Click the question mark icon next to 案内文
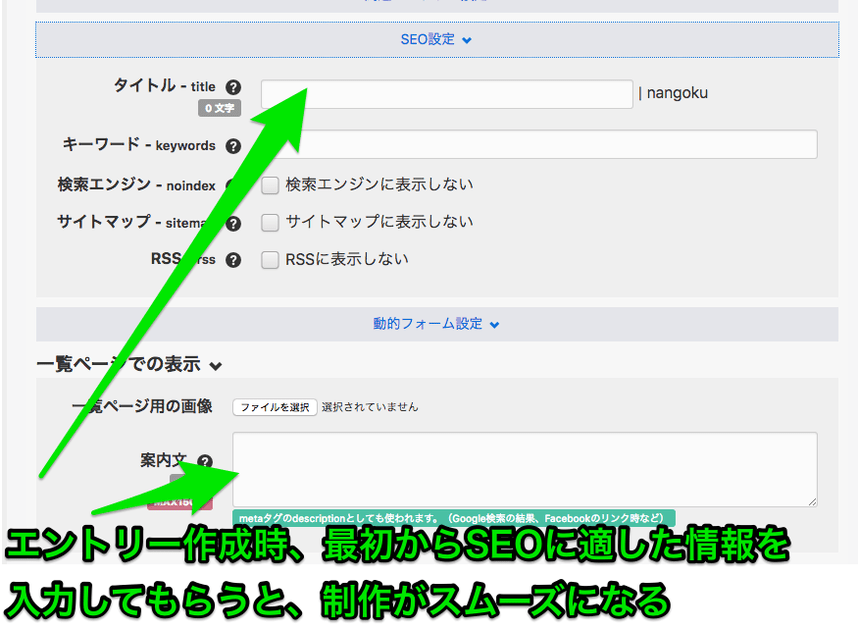 click(x=205, y=462)
